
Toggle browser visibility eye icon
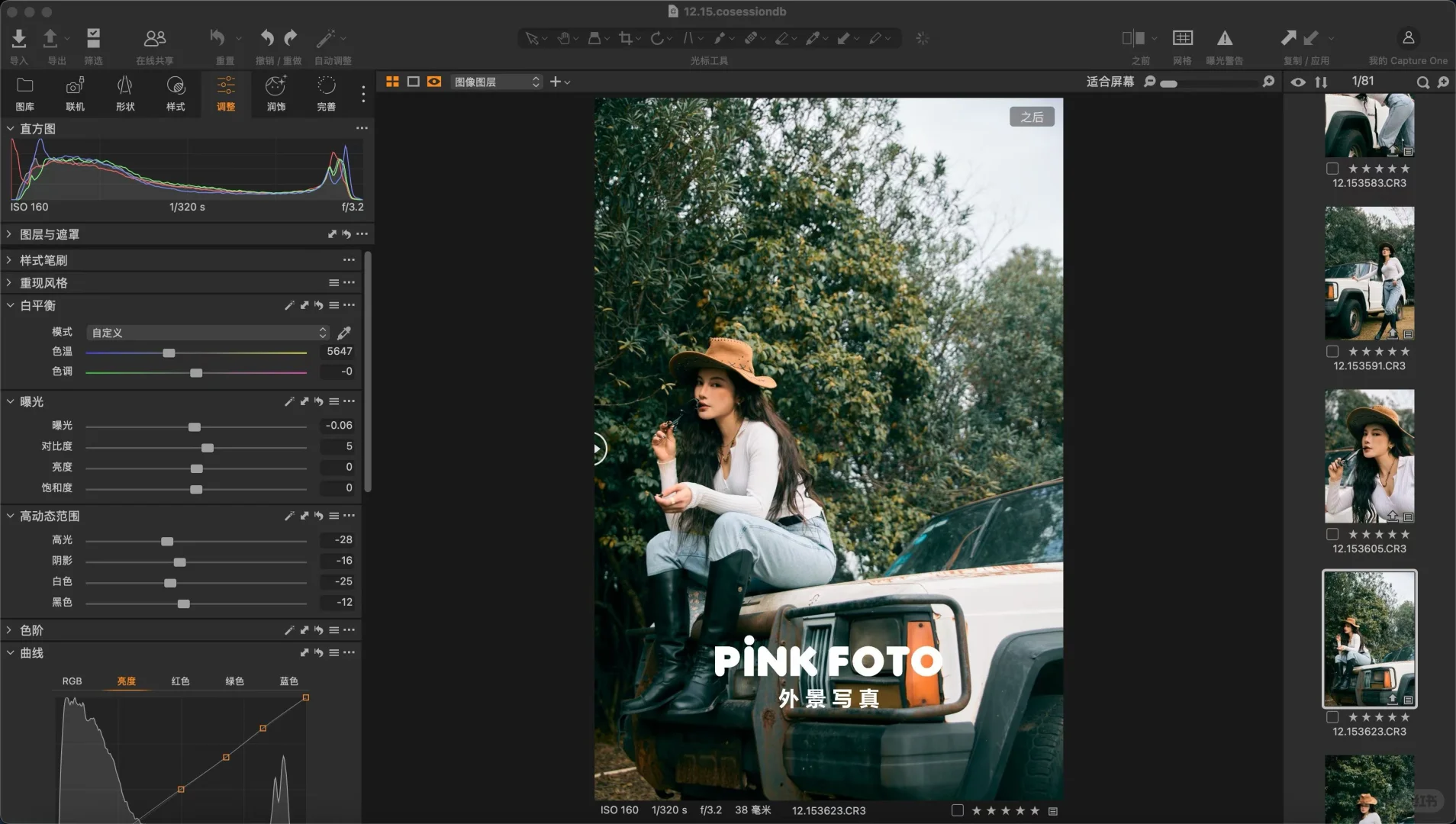coord(1298,82)
